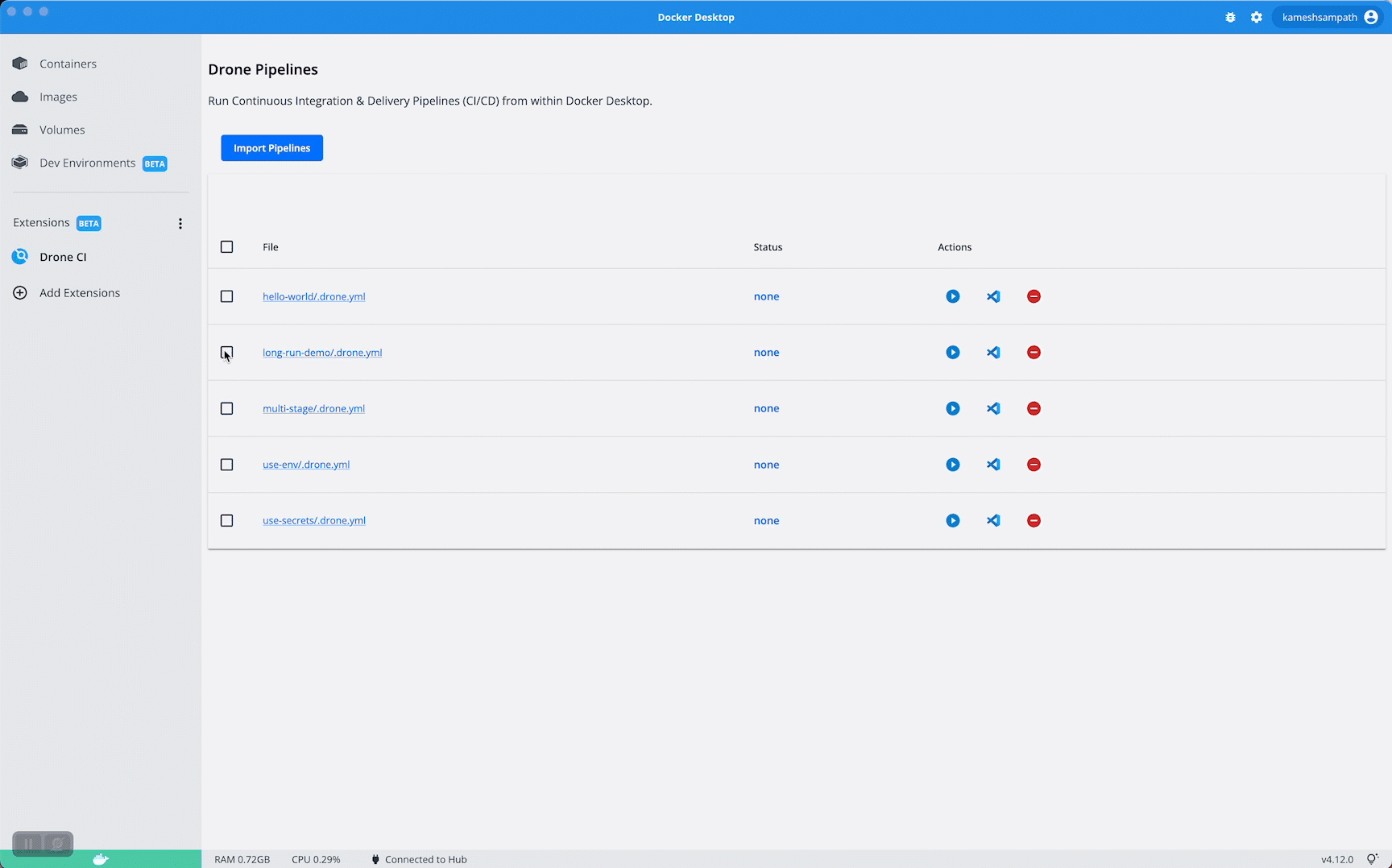Open Docker Desktop settings gear
The image size is (1392, 868).
(1257, 17)
